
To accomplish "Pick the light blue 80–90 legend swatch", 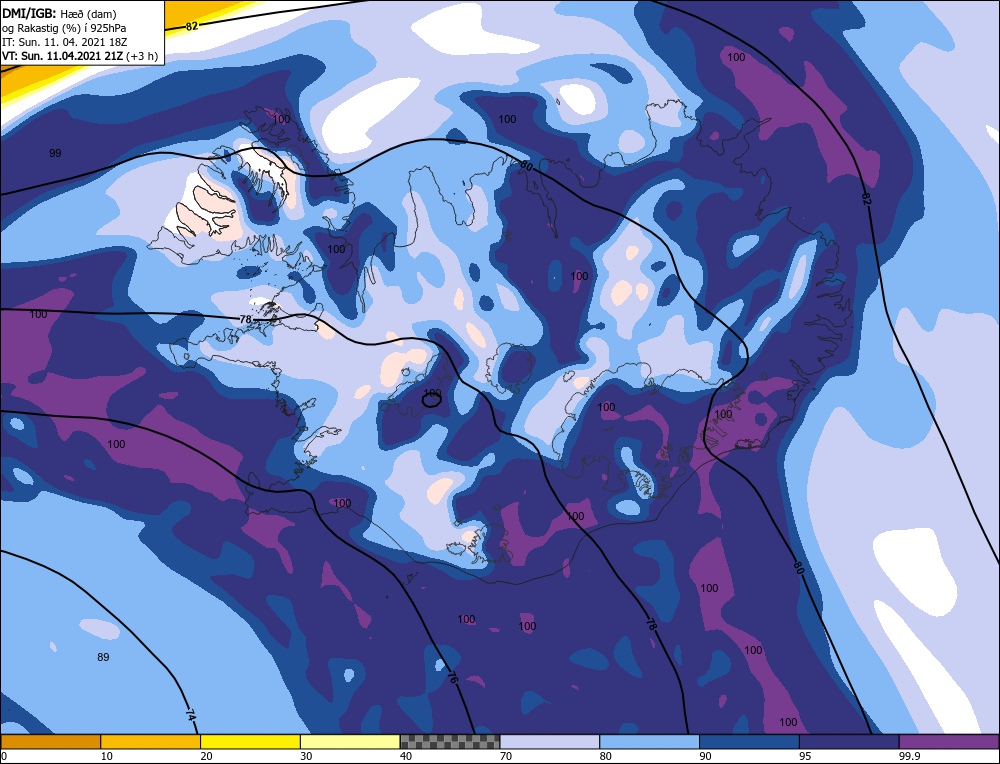I will pos(649,741).
